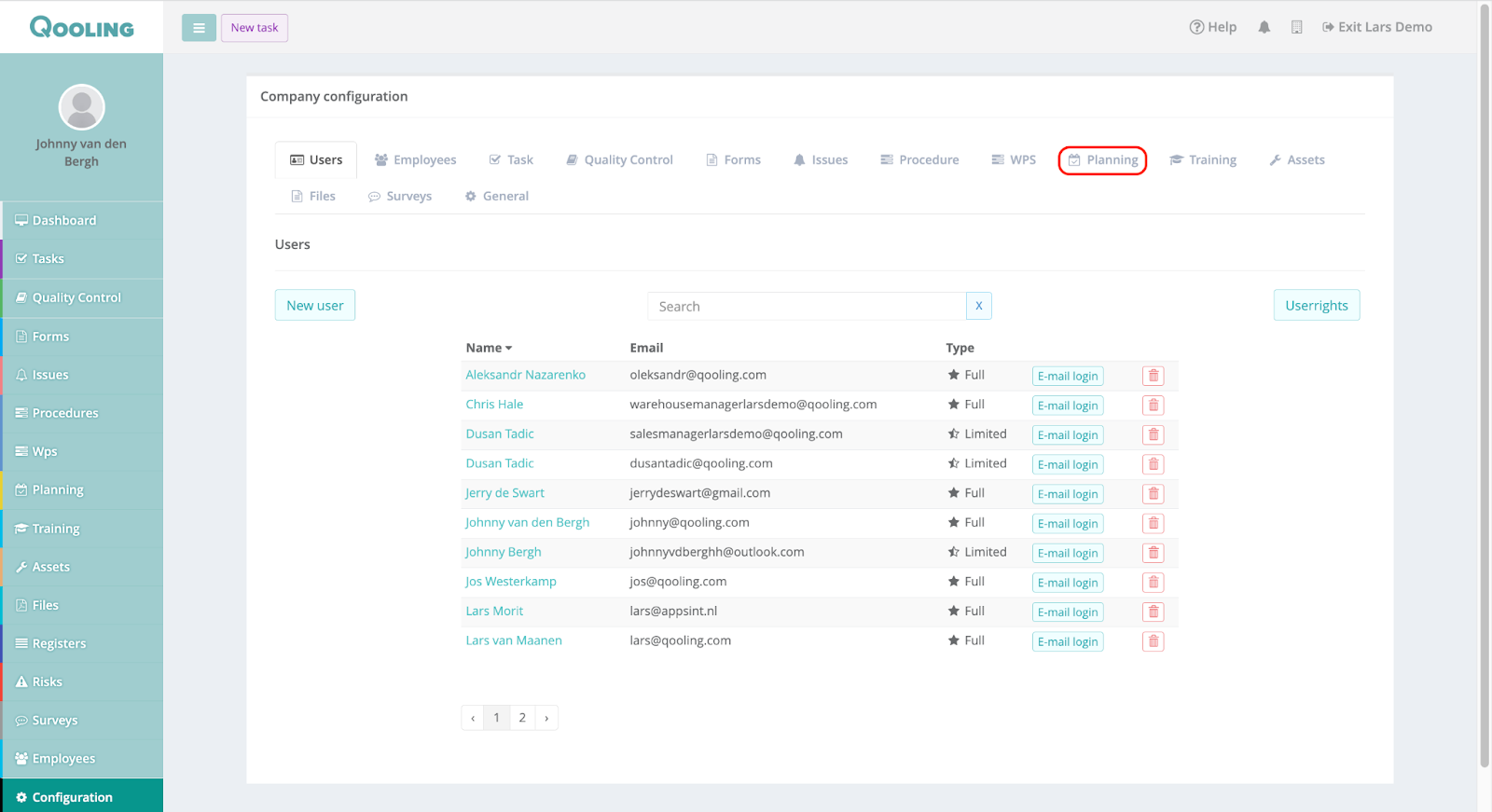Viewport: 1492px width, 812px height.
Task: Switch to the General configuration tab
Action: coord(497,196)
